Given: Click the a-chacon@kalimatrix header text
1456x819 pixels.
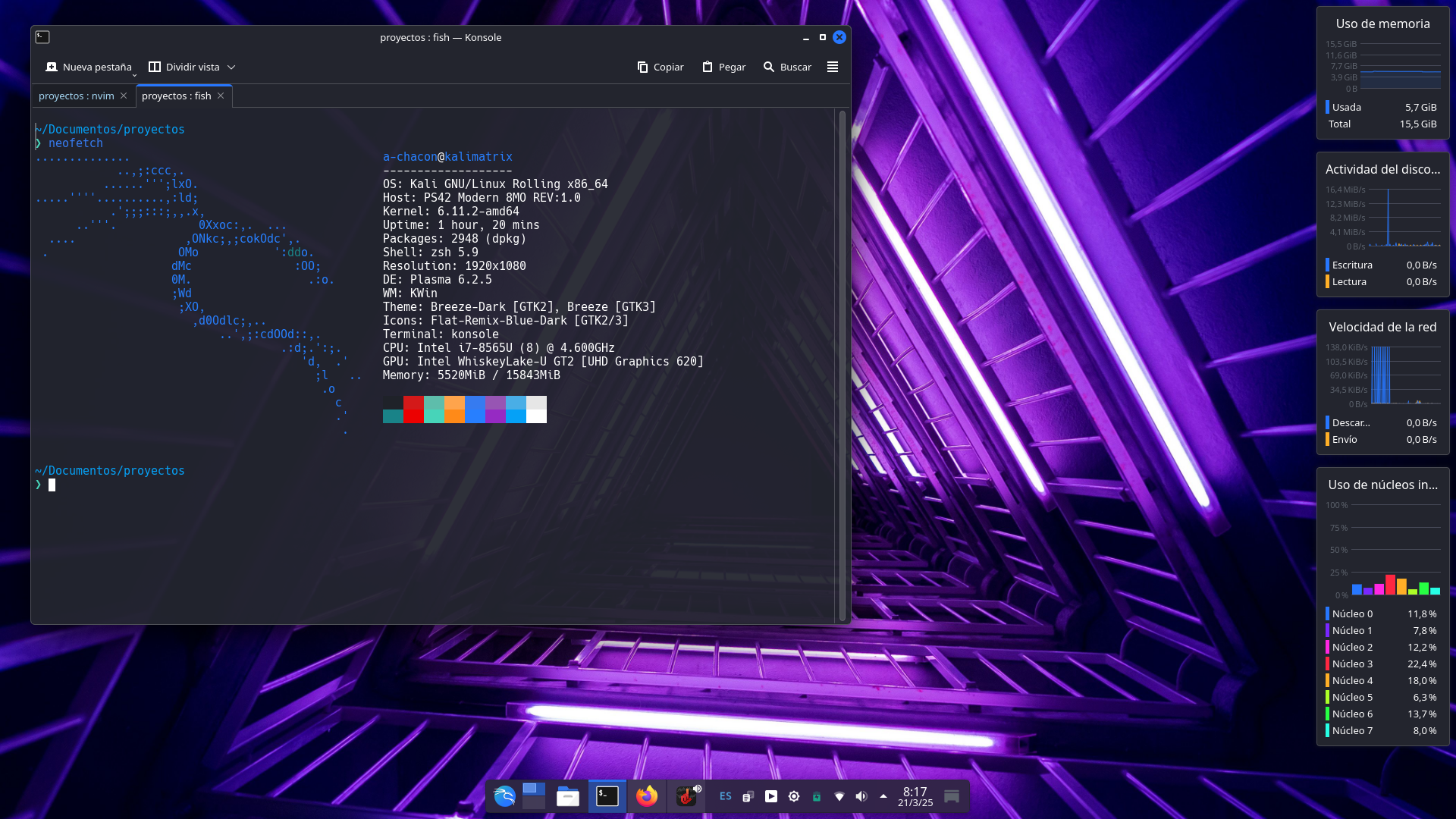Looking at the screenshot, I should pos(447,157).
